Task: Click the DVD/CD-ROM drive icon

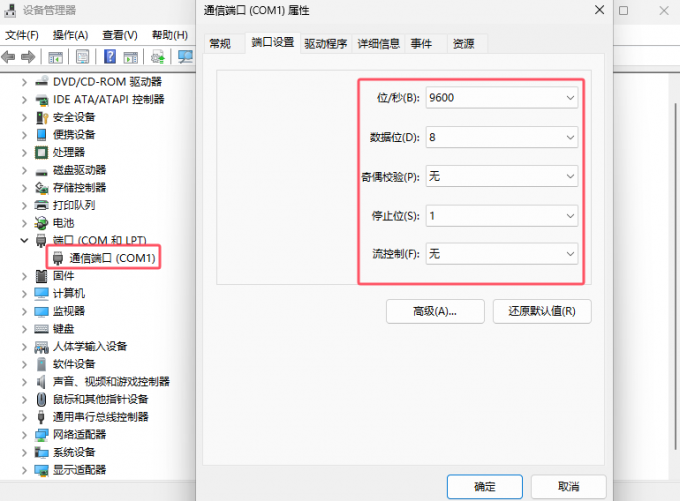Action: pos(41,82)
